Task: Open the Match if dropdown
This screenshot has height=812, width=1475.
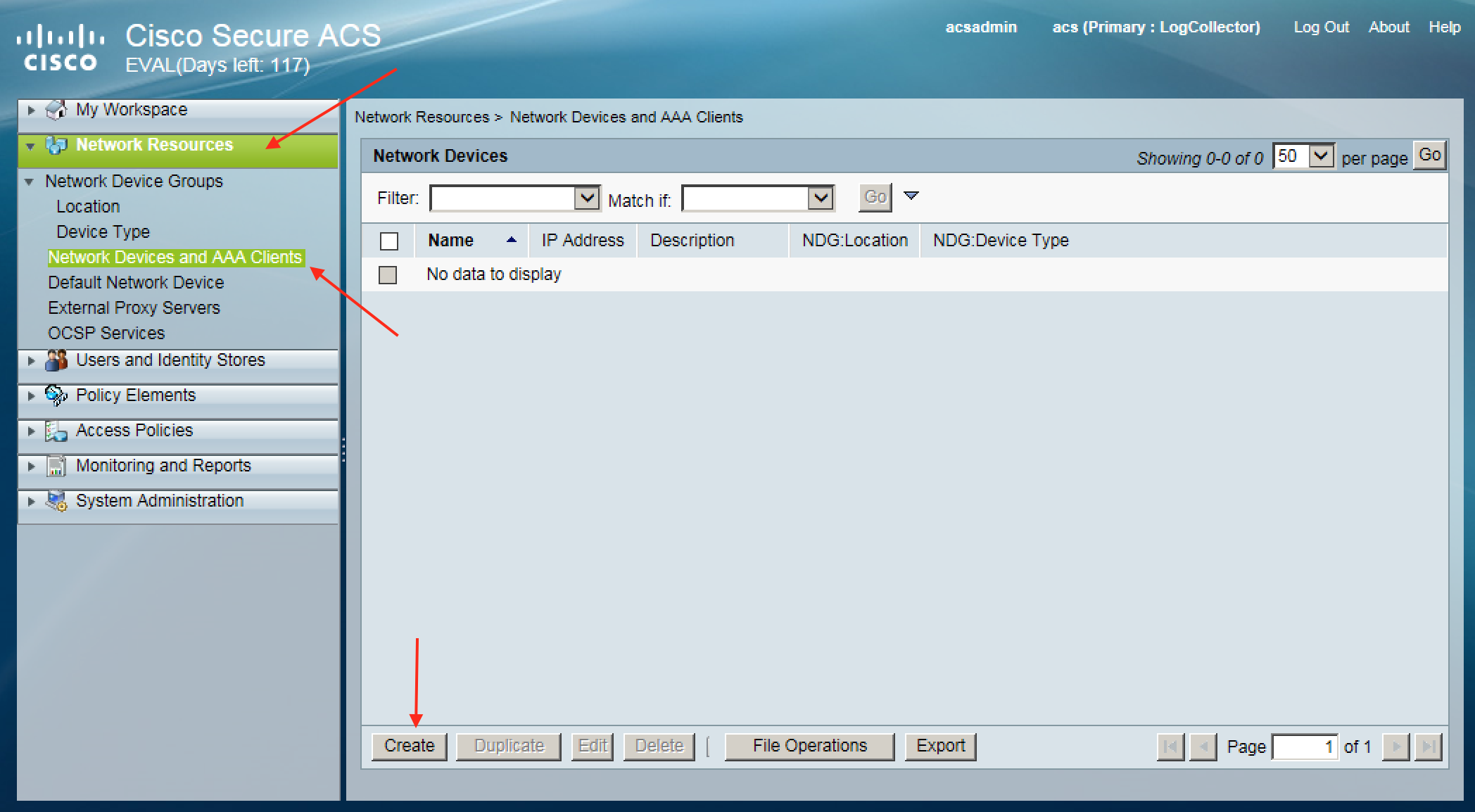Action: (x=821, y=198)
